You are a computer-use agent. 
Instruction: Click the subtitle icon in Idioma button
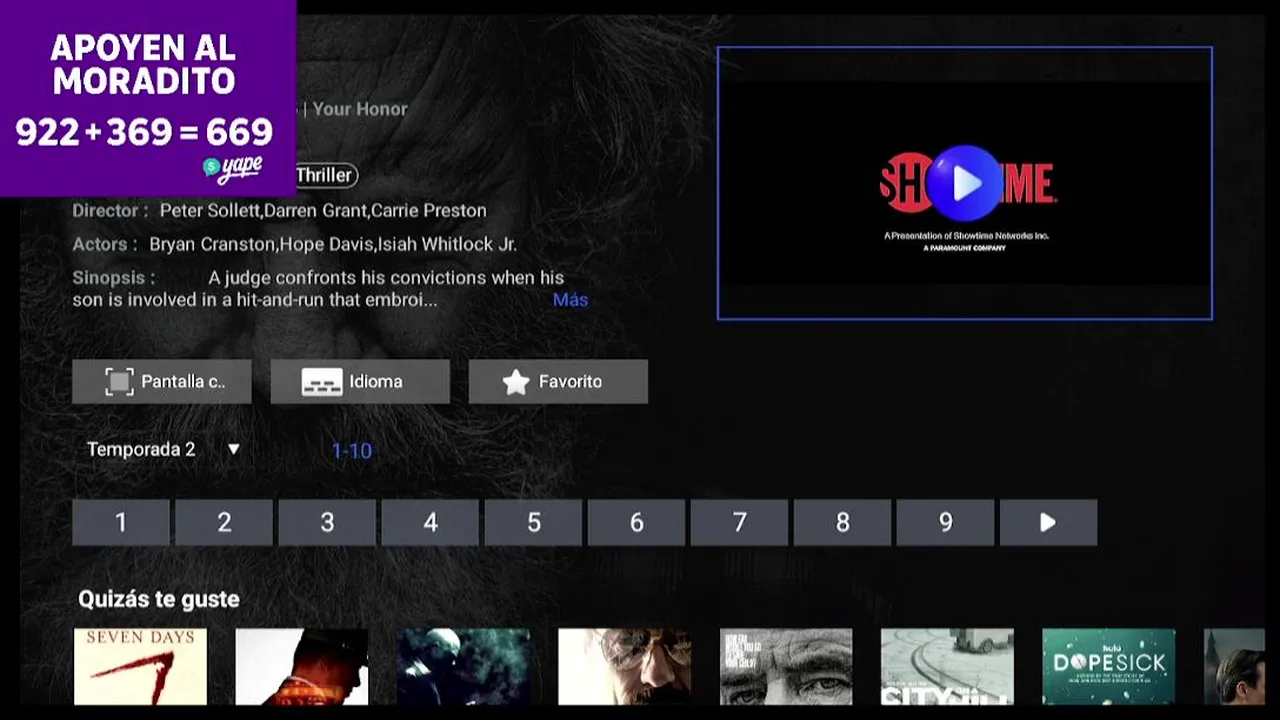pyautogui.click(x=322, y=383)
